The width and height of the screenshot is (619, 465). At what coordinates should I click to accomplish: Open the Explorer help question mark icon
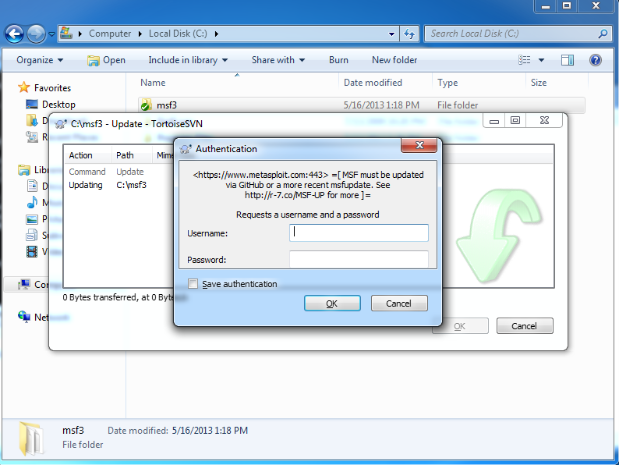[x=596, y=60]
